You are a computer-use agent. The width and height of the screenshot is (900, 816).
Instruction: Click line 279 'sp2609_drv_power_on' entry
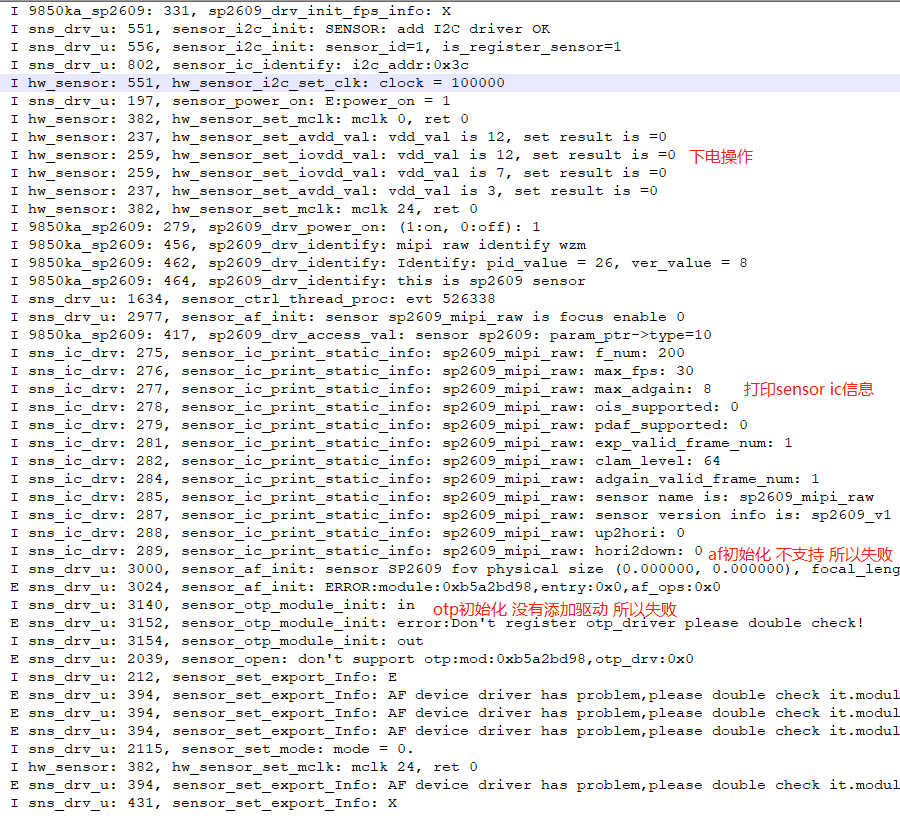tap(276, 227)
